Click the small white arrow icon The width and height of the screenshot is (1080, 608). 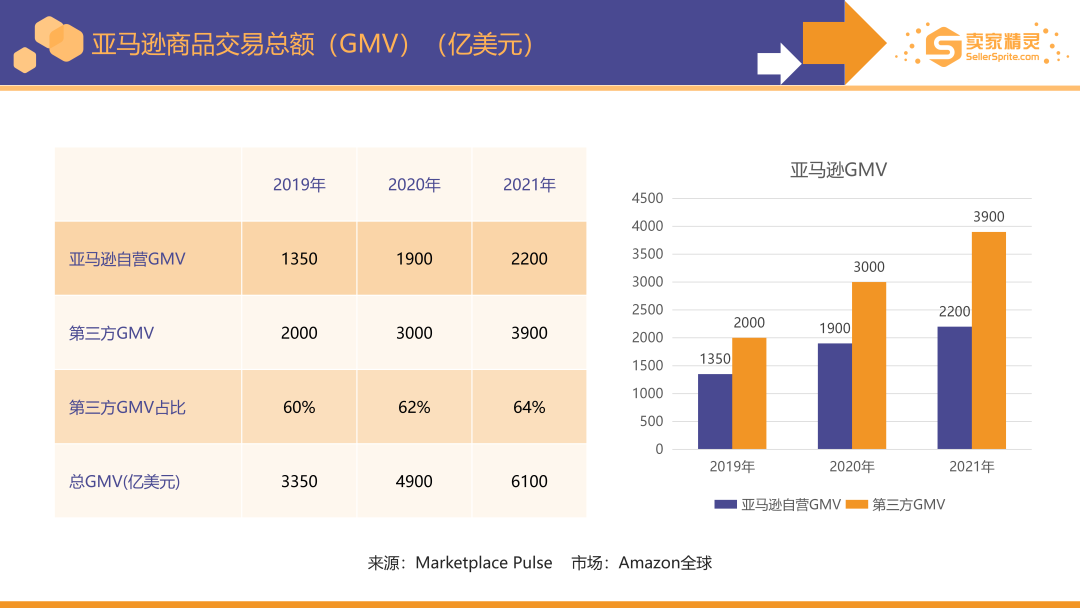[x=778, y=62]
